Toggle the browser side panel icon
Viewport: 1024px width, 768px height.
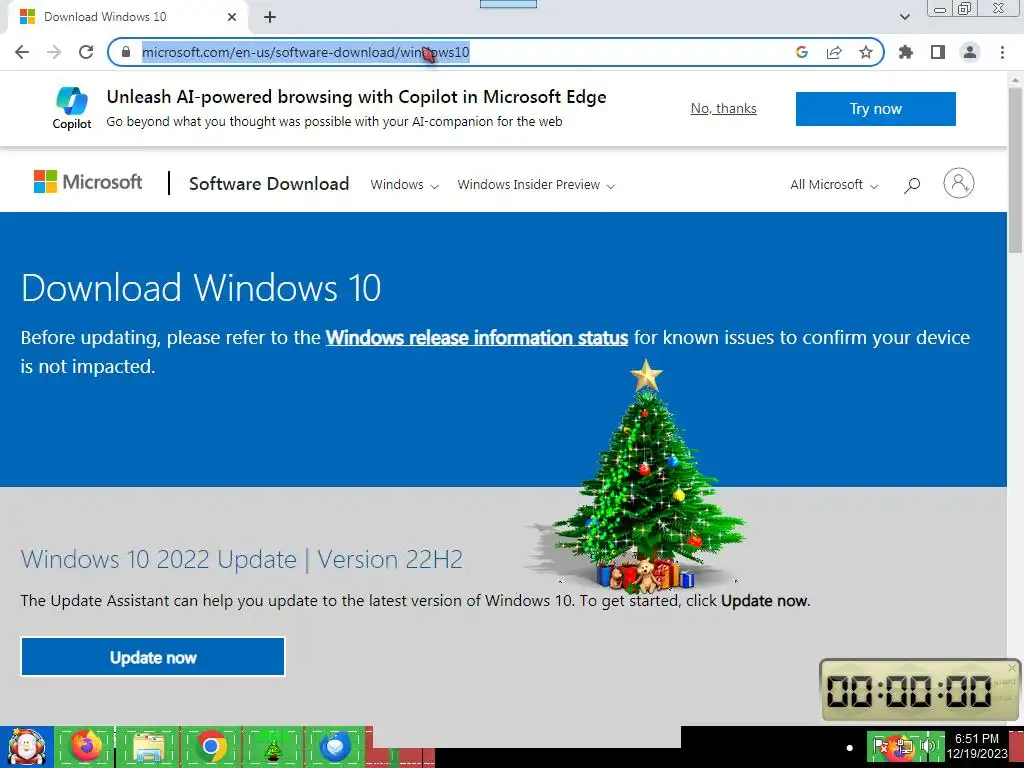pyautogui.click(x=938, y=52)
